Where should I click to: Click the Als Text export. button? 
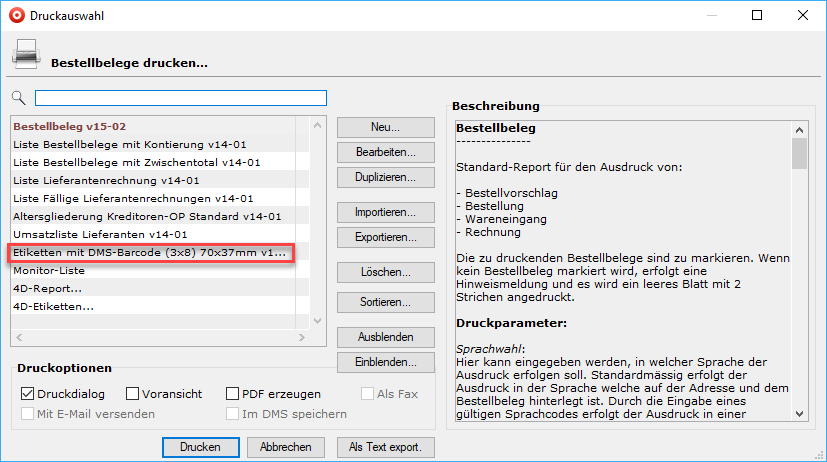385,447
